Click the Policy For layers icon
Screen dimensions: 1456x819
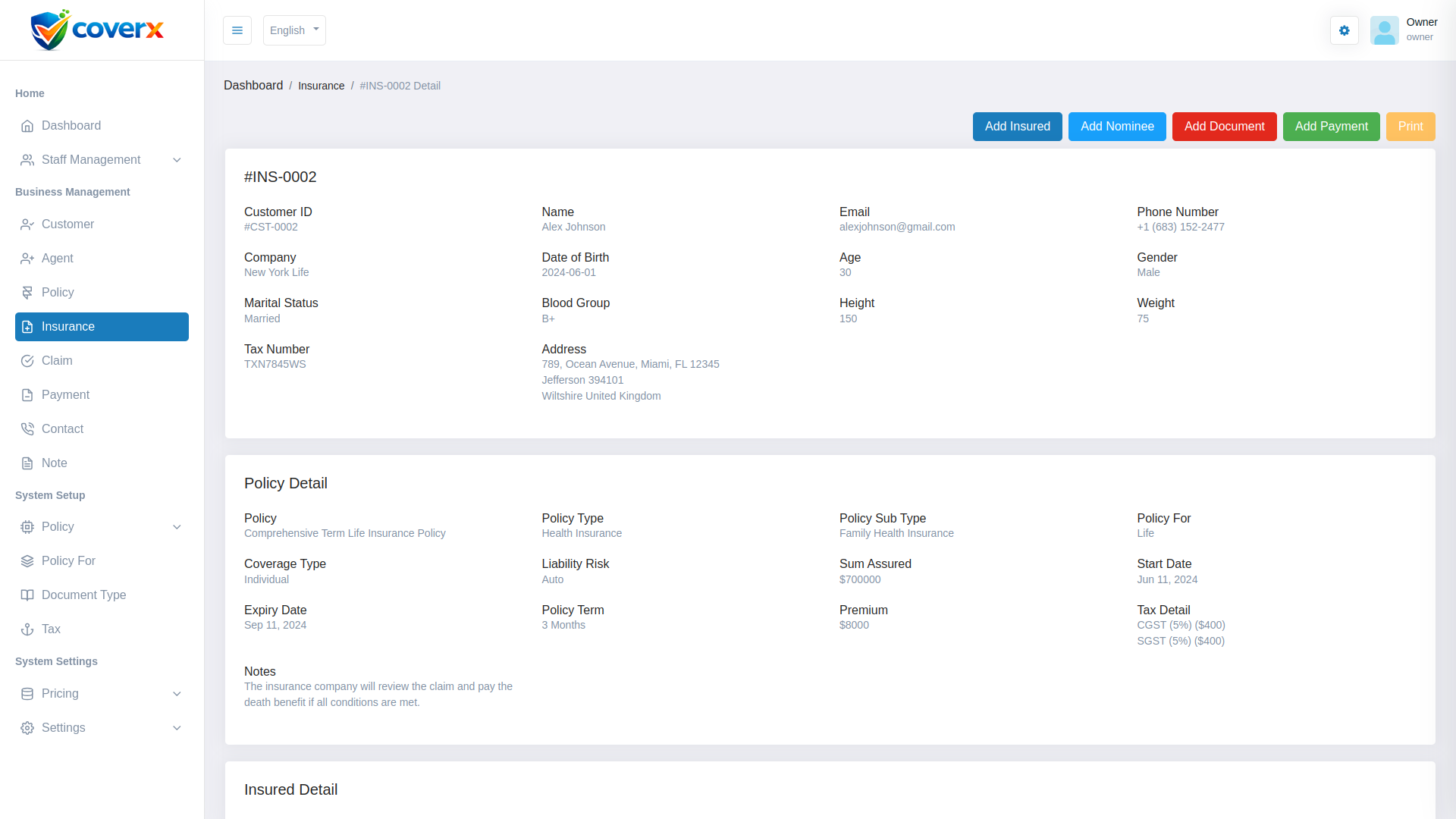click(27, 561)
